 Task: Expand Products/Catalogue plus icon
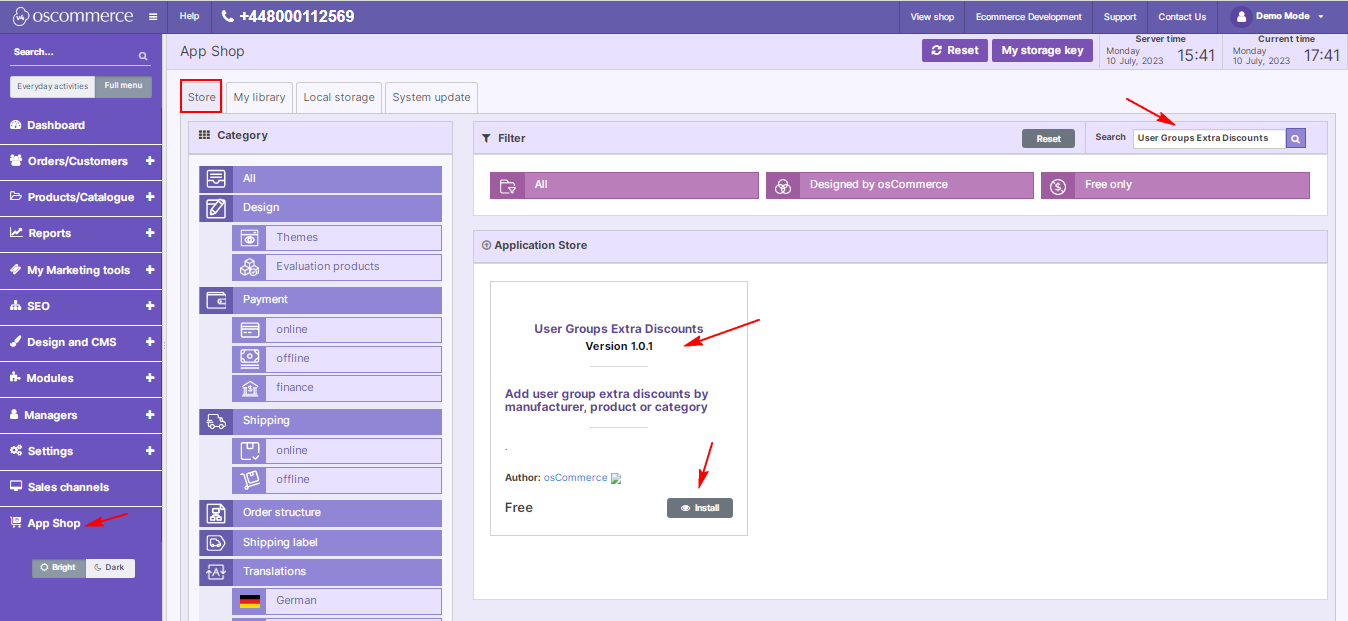coord(150,197)
